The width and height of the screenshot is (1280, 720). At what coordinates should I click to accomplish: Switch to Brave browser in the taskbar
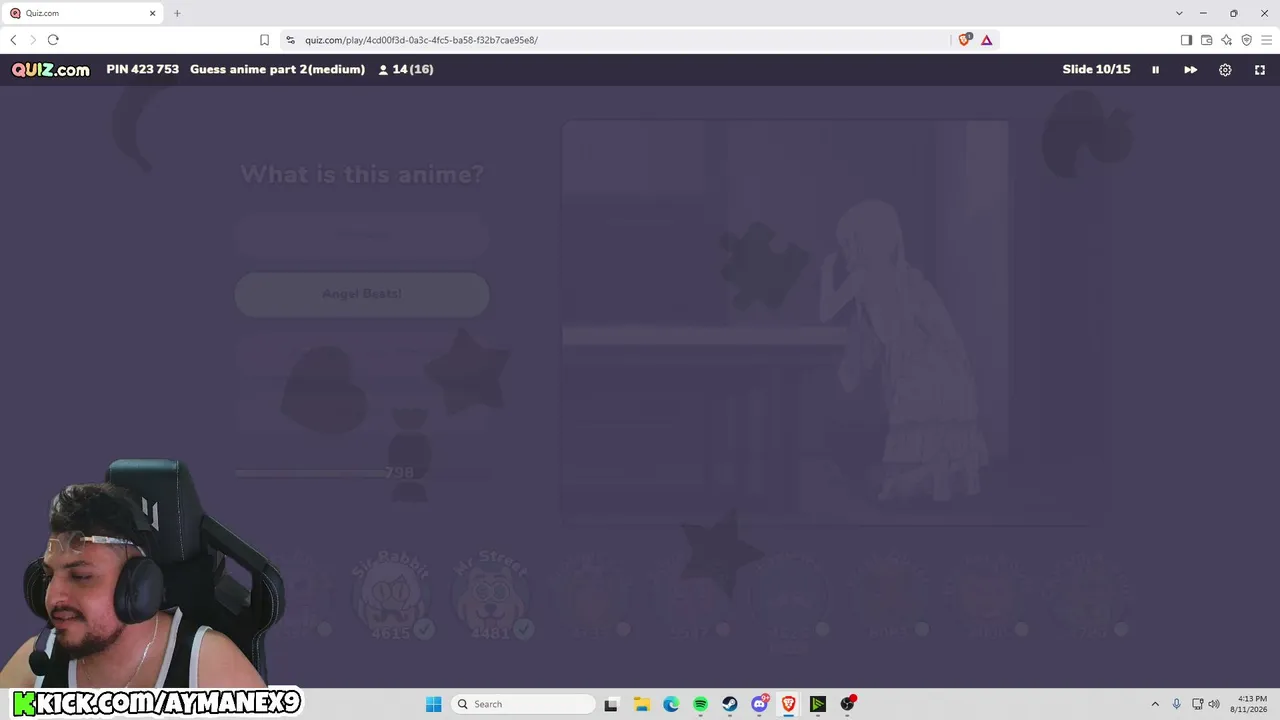[789, 704]
